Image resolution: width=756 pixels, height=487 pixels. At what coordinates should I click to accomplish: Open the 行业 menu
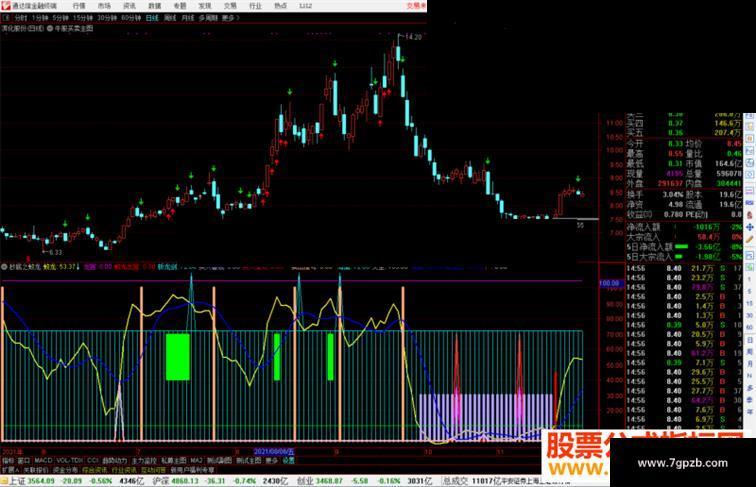(255, 6)
